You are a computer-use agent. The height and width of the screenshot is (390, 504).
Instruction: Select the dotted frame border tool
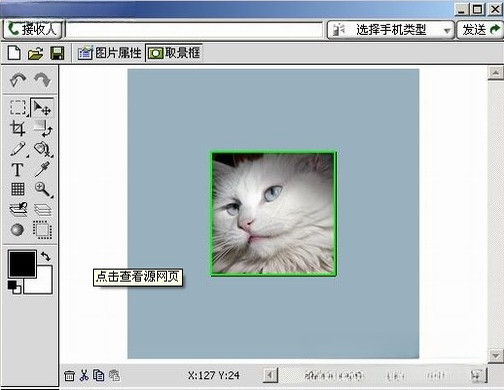[x=42, y=230]
